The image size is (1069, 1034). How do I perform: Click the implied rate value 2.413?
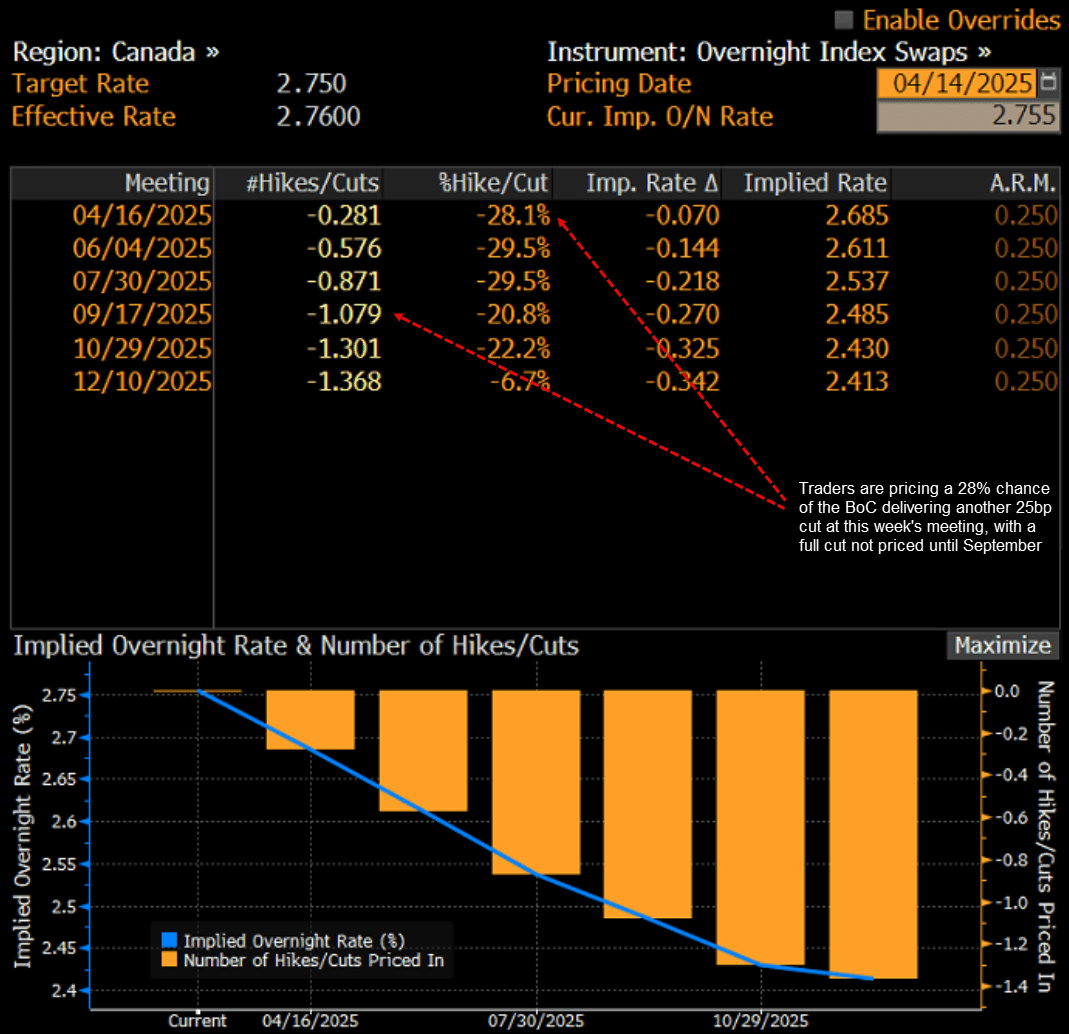[857, 381]
